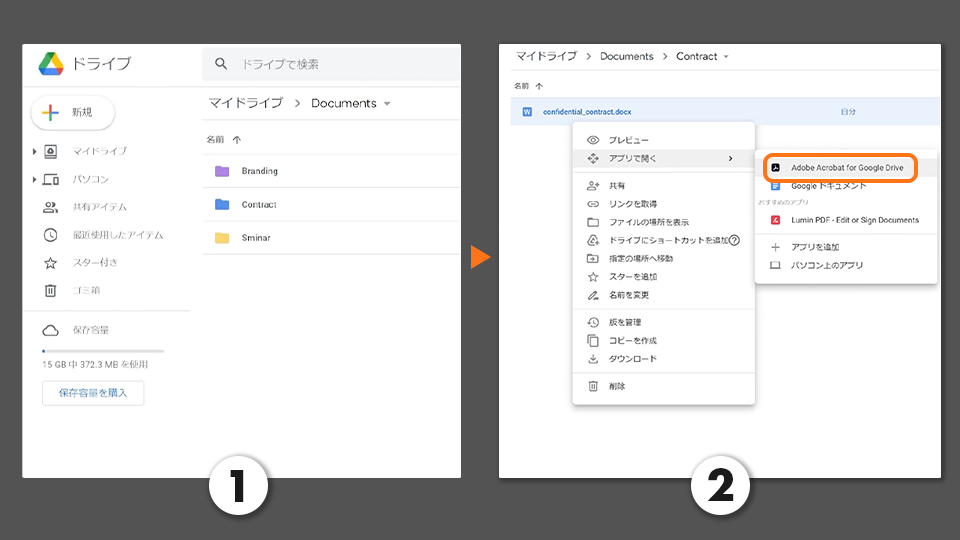This screenshot has height=540, width=960.
Task: Click the trash icon in sidebar
Action: click(x=50, y=290)
